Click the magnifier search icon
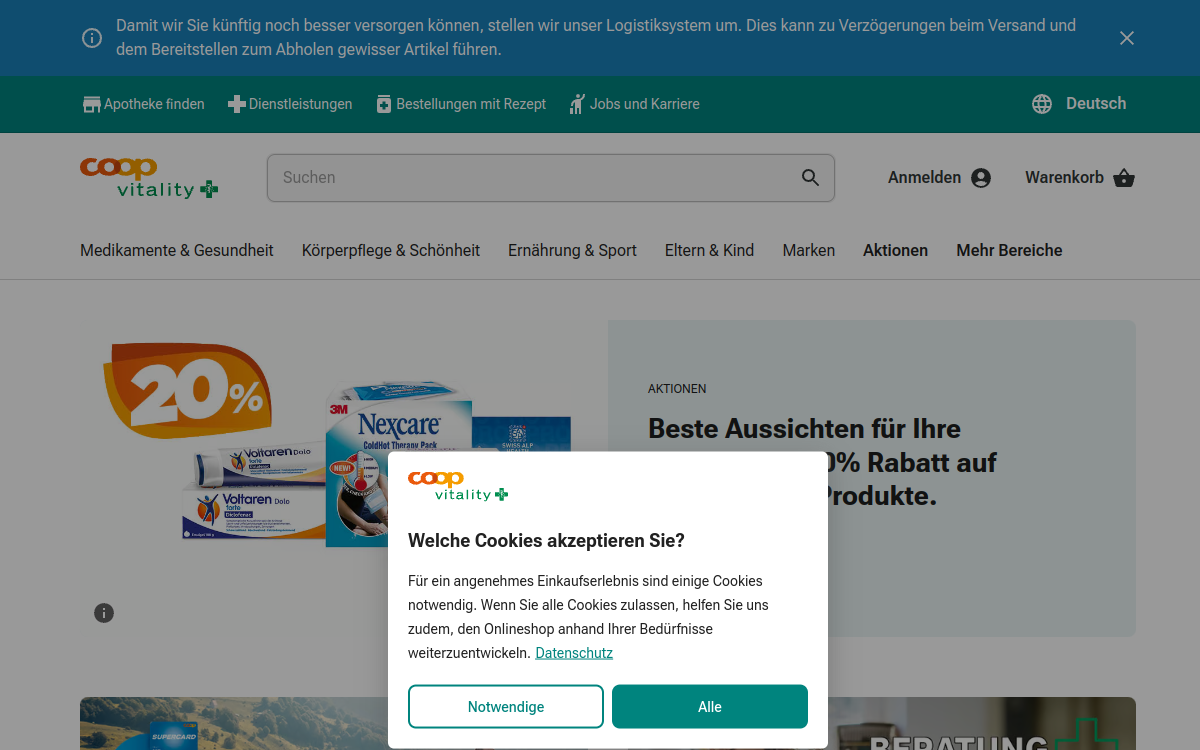Image resolution: width=1200 pixels, height=750 pixels. tap(811, 178)
